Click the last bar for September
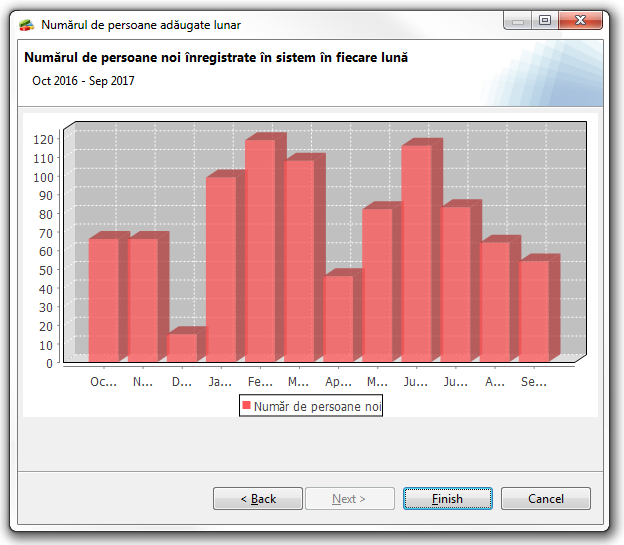The height and width of the screenshot is (545, 624). click(534, 310)
